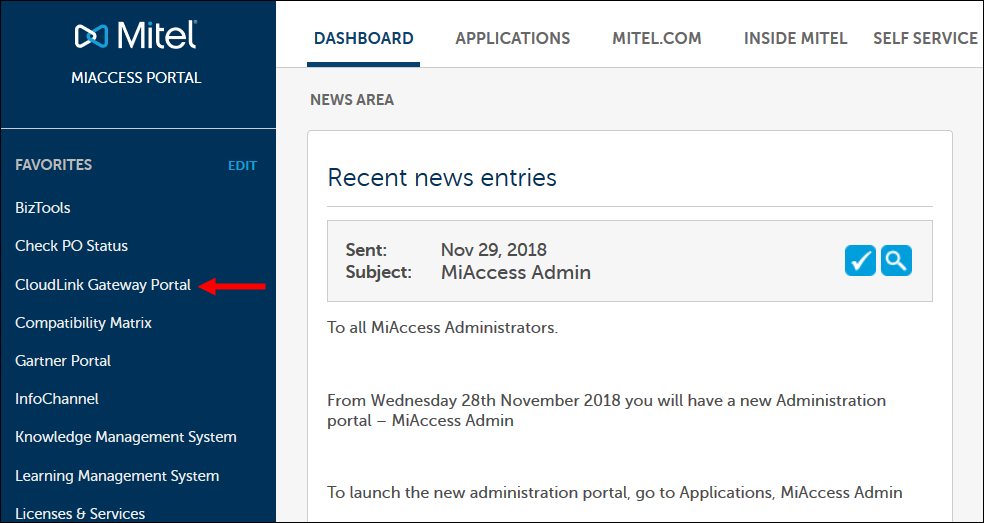Open the Inside Mitel tab
Image resolution: width=984 pixels, height=523 pixels.
coord(795,39)
